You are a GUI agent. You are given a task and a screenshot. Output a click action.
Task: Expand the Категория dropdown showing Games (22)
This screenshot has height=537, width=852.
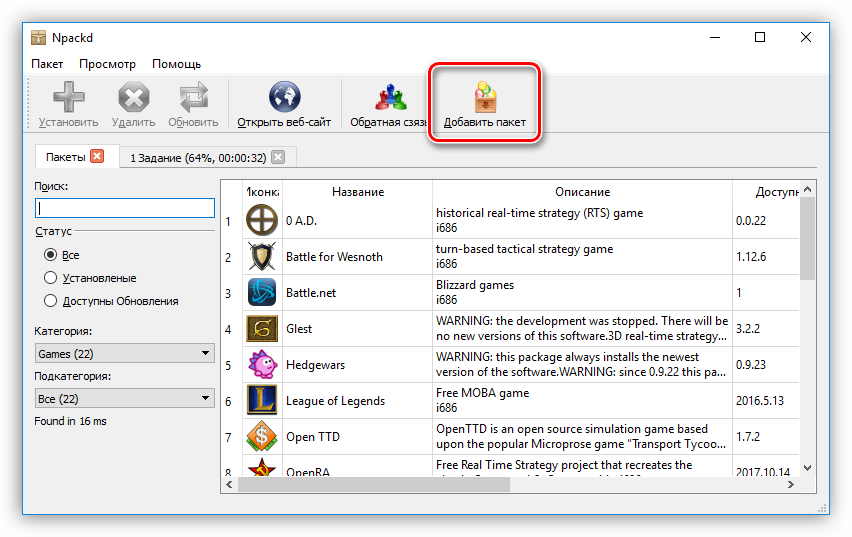point(124,353)
